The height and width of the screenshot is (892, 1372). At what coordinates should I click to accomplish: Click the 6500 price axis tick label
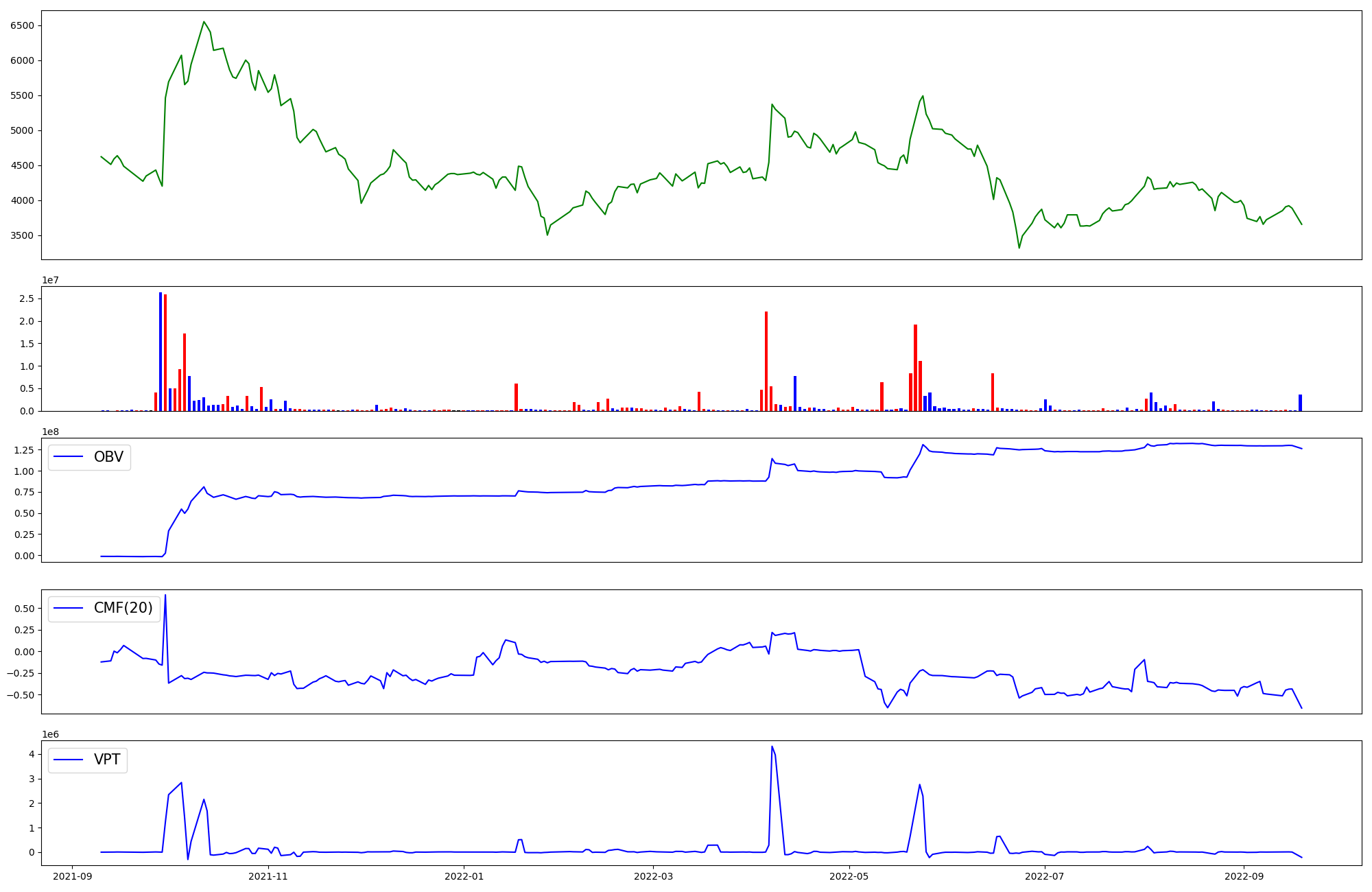click(23, 25)
